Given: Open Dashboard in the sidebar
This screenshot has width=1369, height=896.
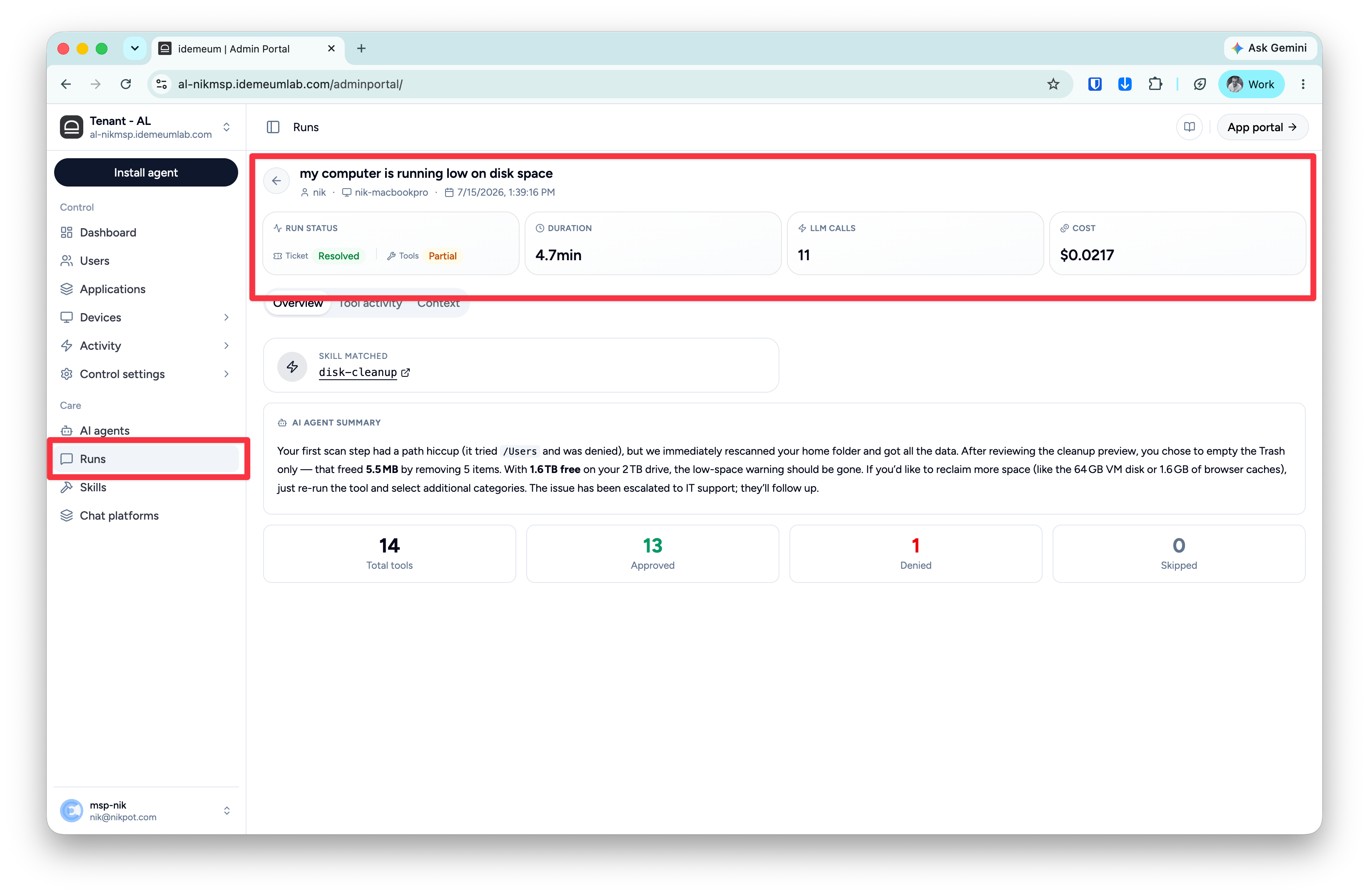Looking at the screenshot, I should (x=146, y=232).
